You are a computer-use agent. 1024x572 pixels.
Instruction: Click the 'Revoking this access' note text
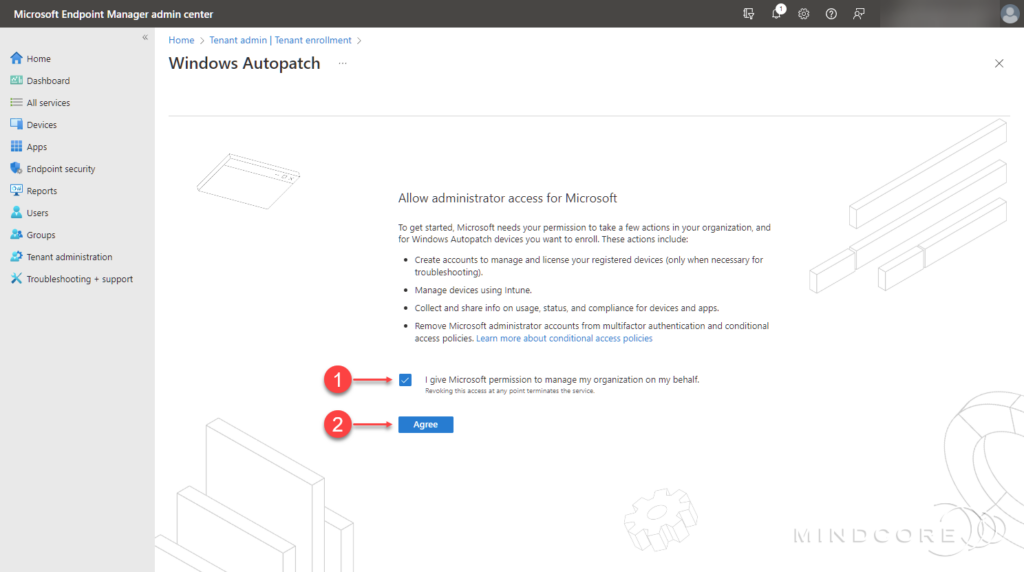pyautogui.click(x=509, y=391)
